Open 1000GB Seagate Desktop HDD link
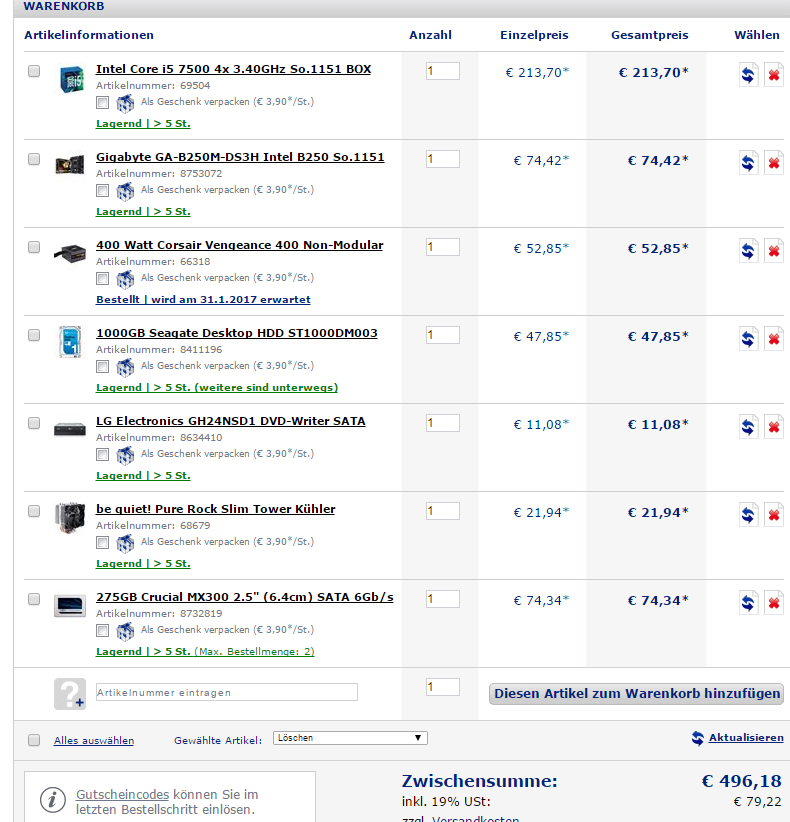 pos(236,333)
